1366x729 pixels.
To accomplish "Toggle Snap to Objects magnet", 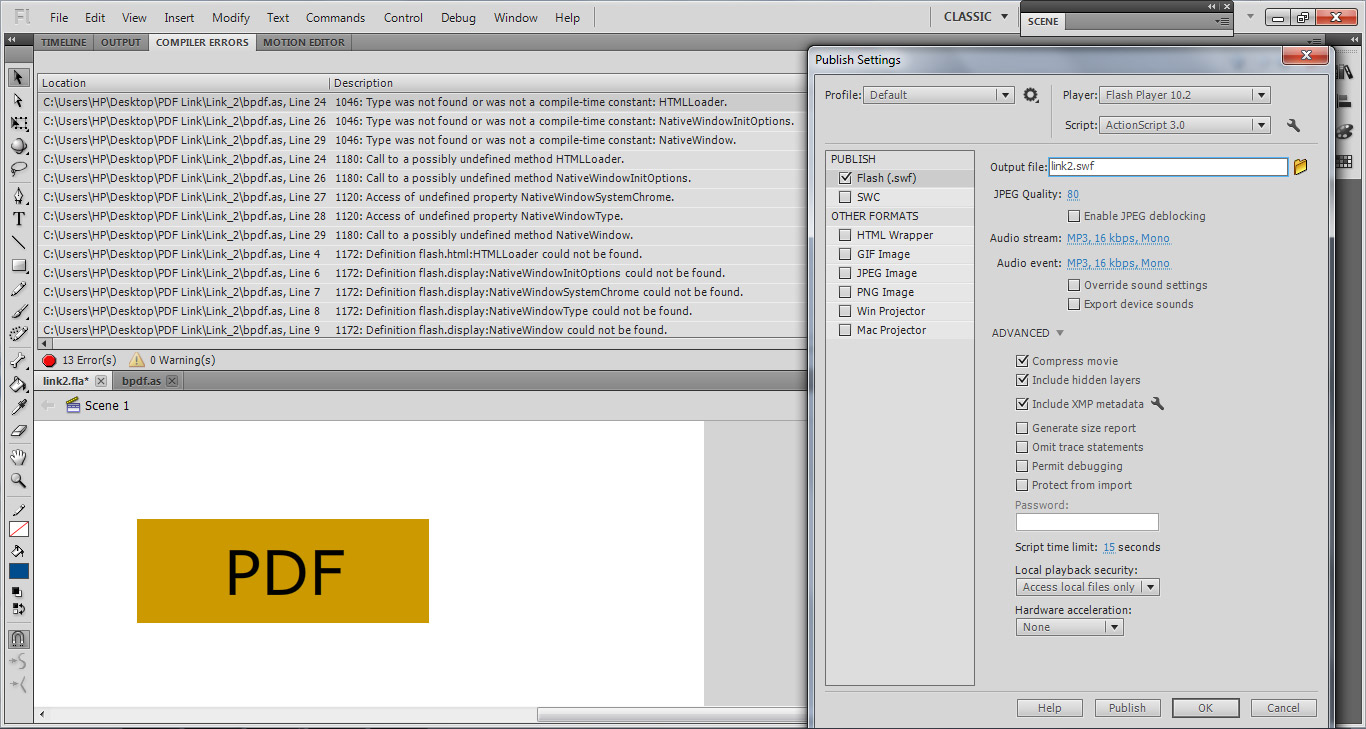I will tap(18, 639).
